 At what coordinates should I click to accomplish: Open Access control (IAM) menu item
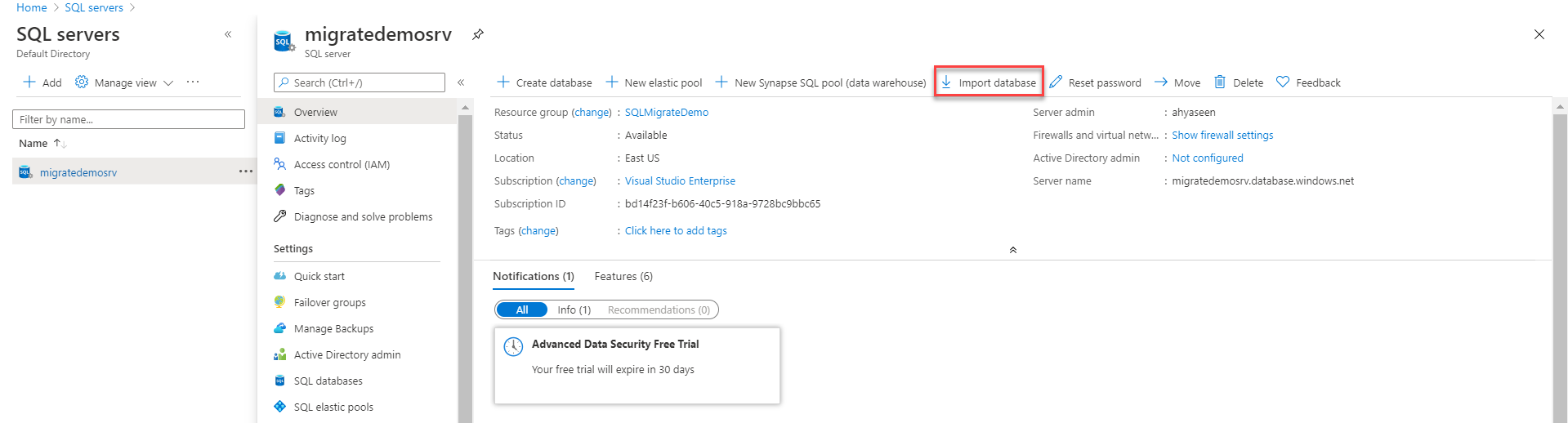(341, 165)
